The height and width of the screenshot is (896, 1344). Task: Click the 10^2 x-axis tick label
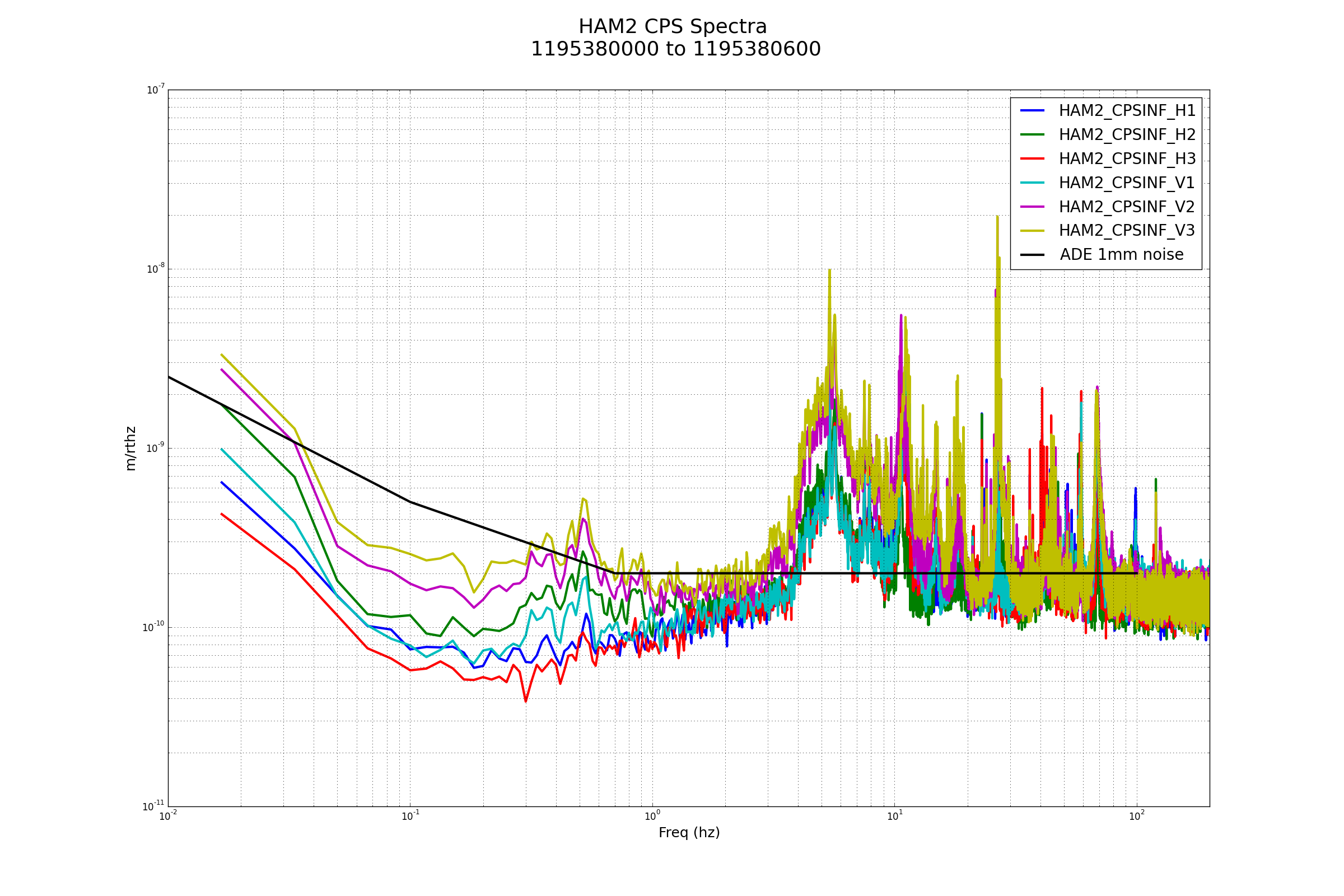click(1136, 816)
